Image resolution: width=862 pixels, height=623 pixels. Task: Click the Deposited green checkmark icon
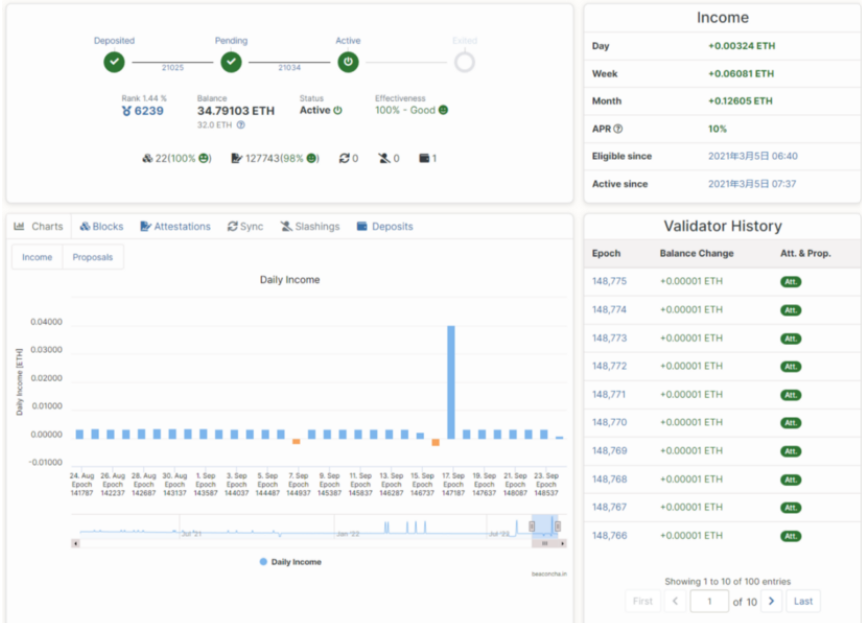coord(114,62)
